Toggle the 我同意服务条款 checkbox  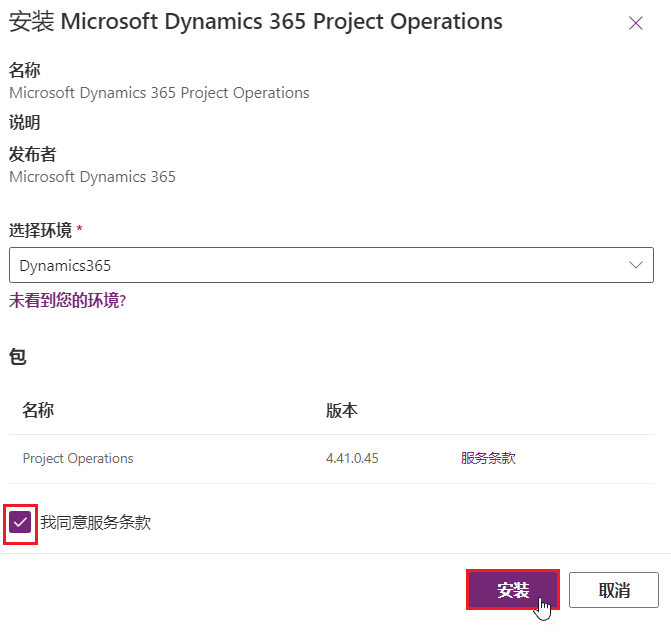(20, 522)
